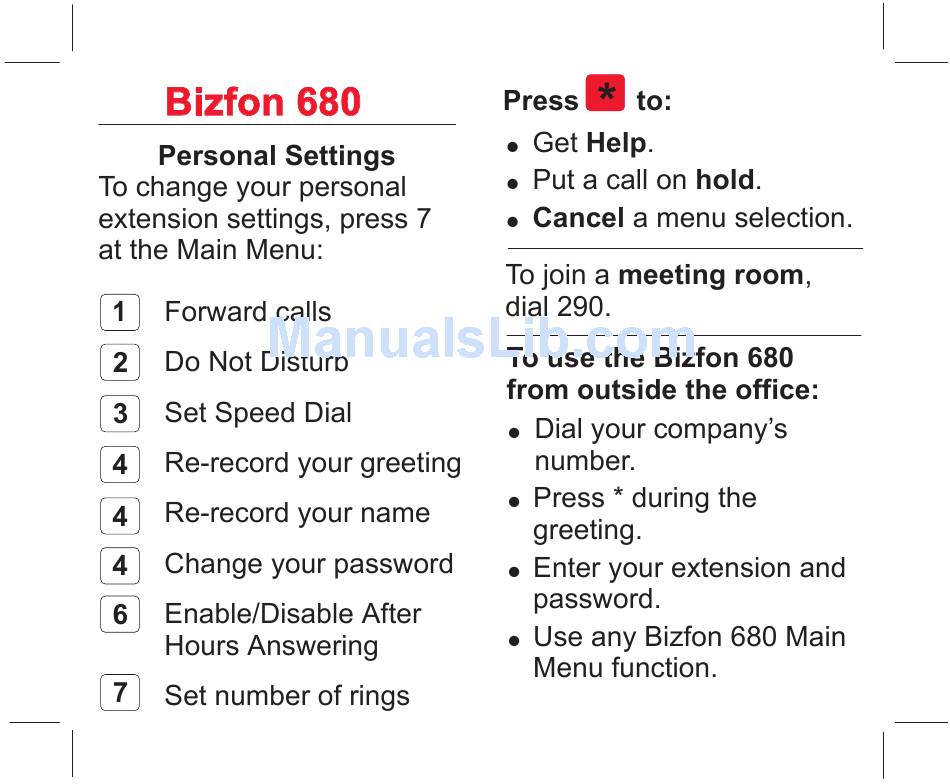Select the Forward calls menu entry

coord(248,311)
